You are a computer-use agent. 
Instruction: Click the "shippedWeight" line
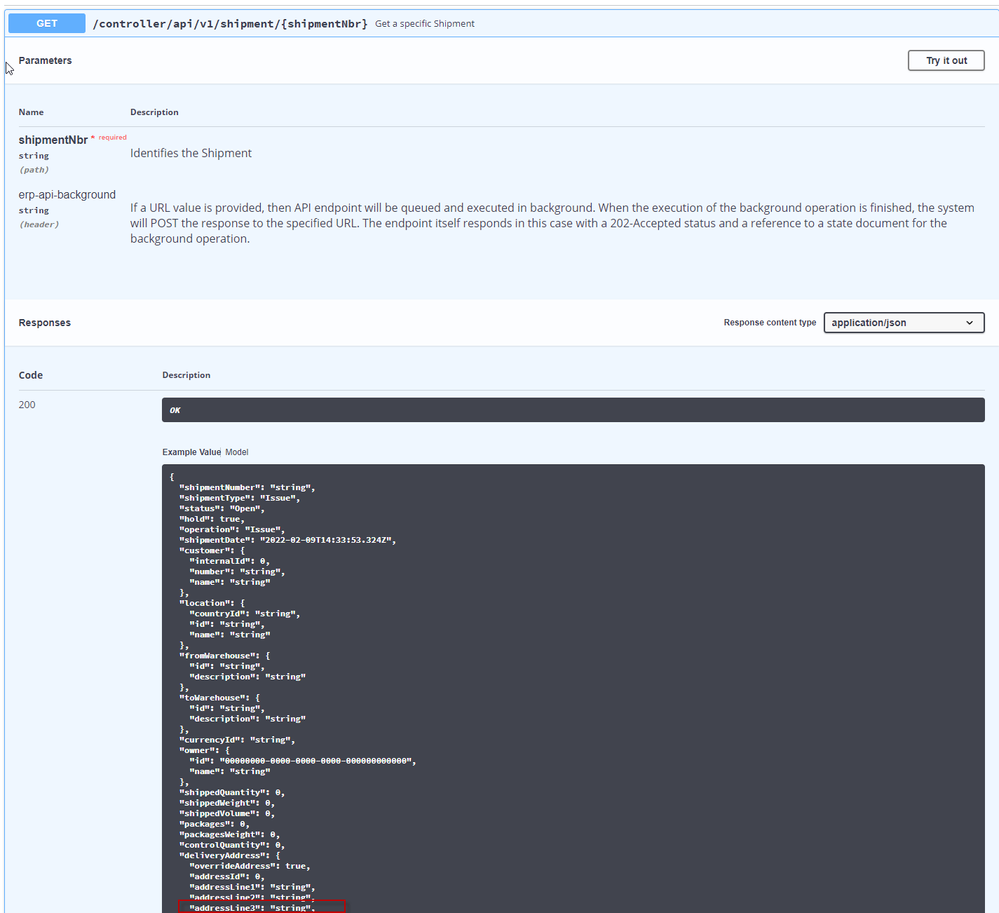227,803
